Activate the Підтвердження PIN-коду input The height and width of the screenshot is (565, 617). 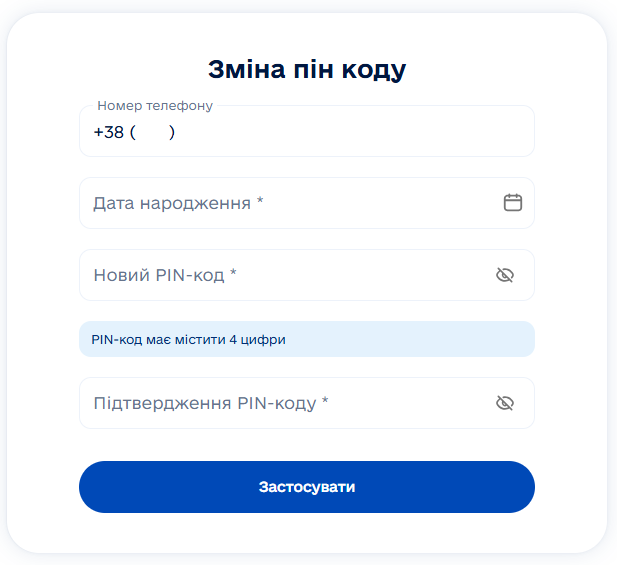307,403
